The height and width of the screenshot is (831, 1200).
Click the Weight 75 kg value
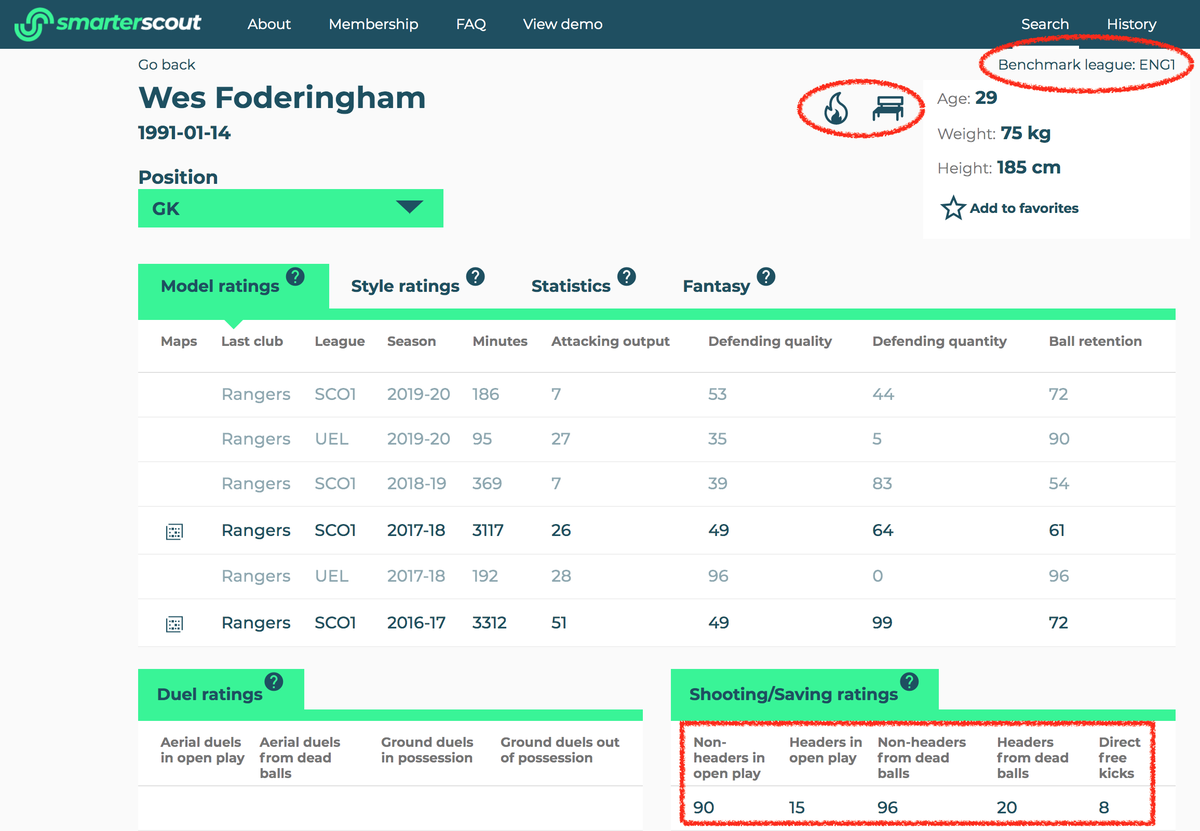(1025, 134)
